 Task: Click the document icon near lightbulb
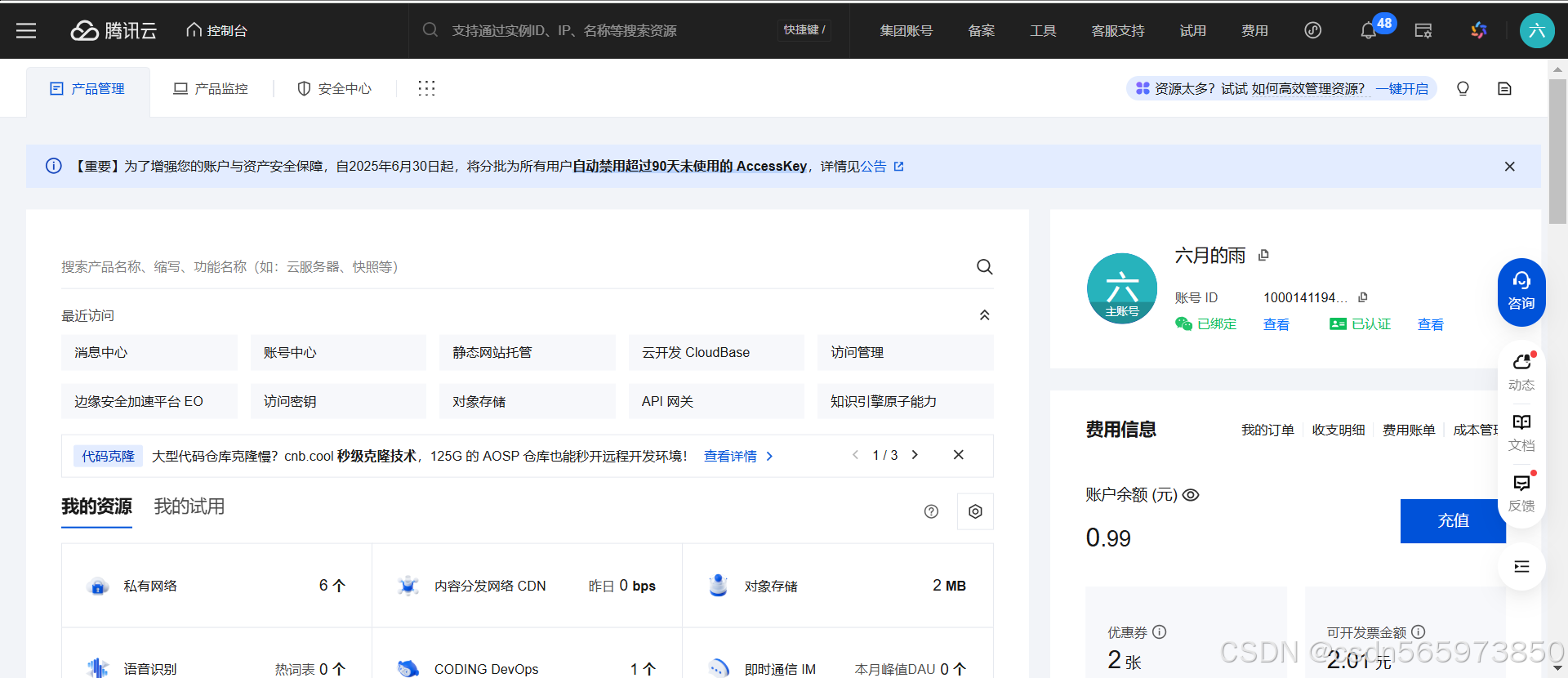point(1504,88)
